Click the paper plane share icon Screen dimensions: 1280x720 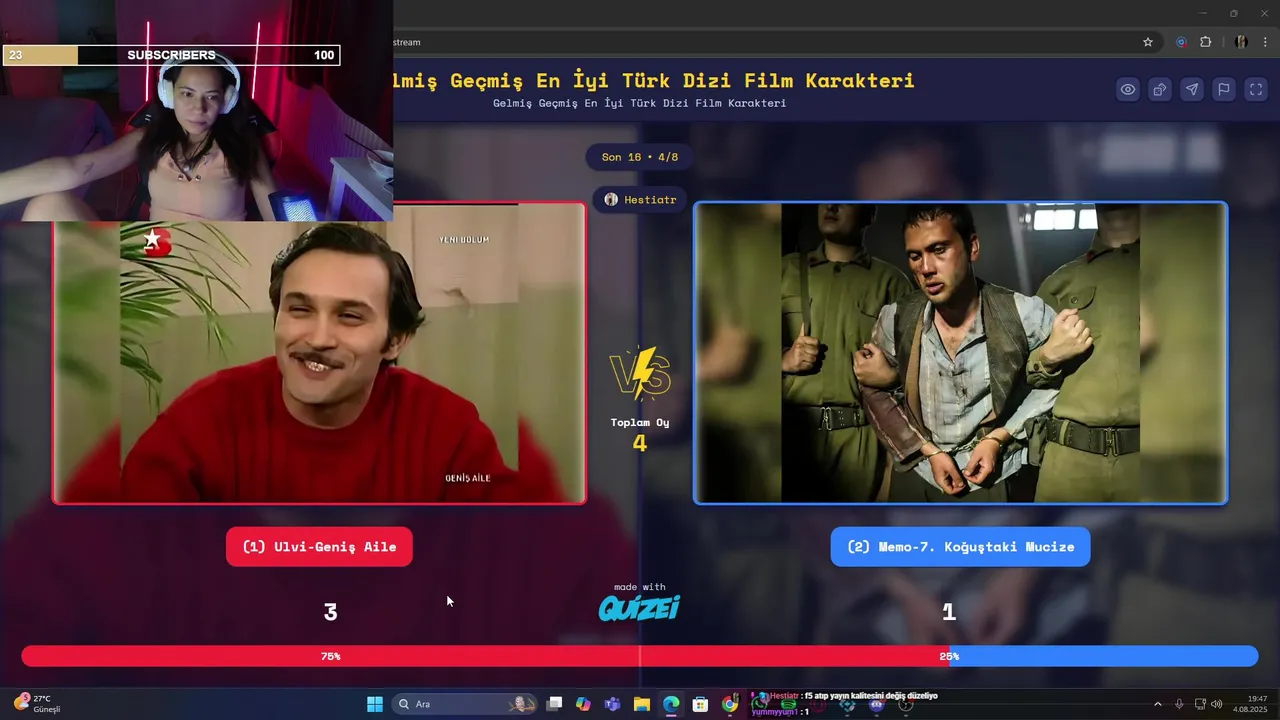coord(1192,89)
